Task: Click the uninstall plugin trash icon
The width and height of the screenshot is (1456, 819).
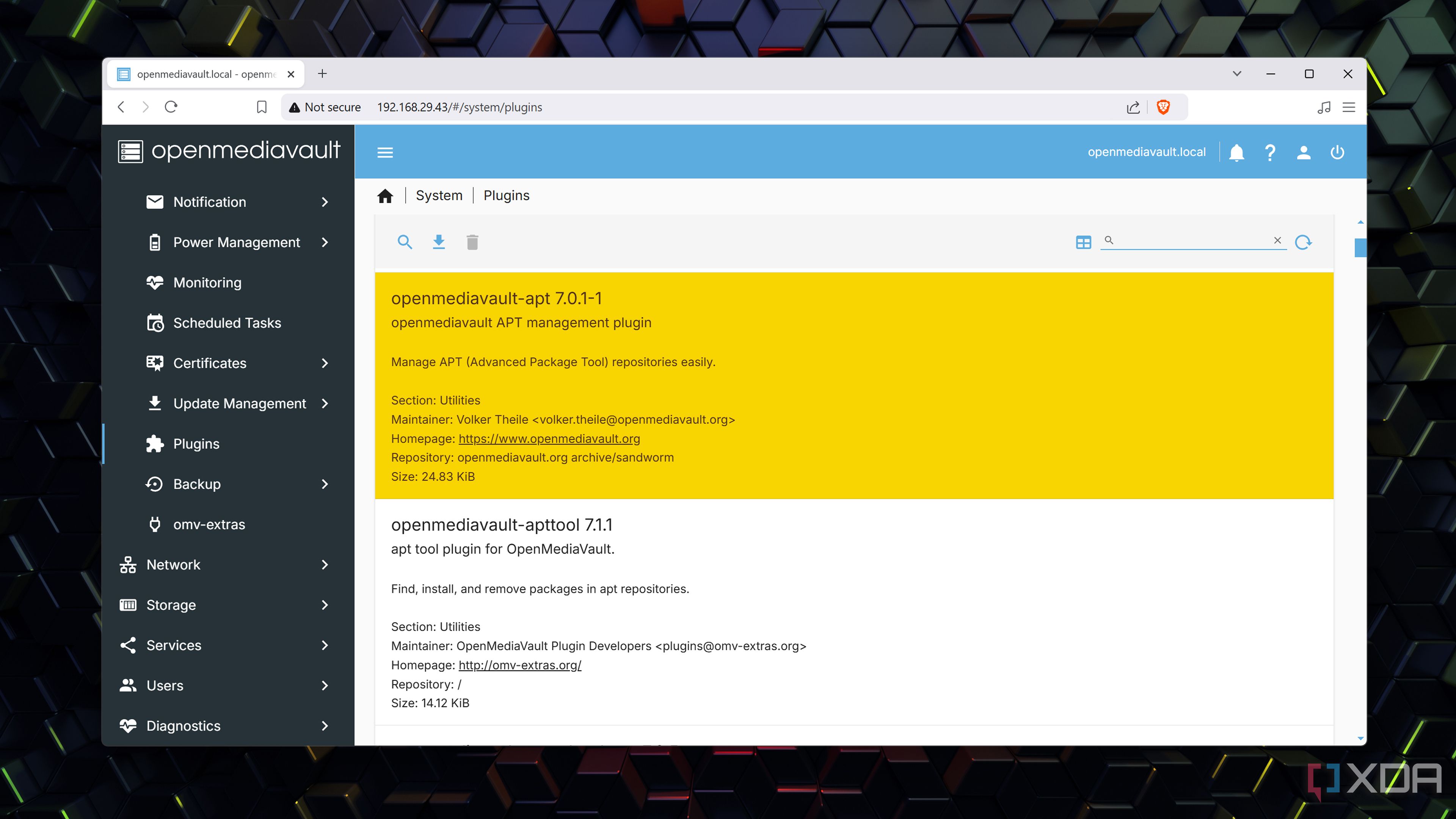Action: pyautogui.click(x=472, y=243)
